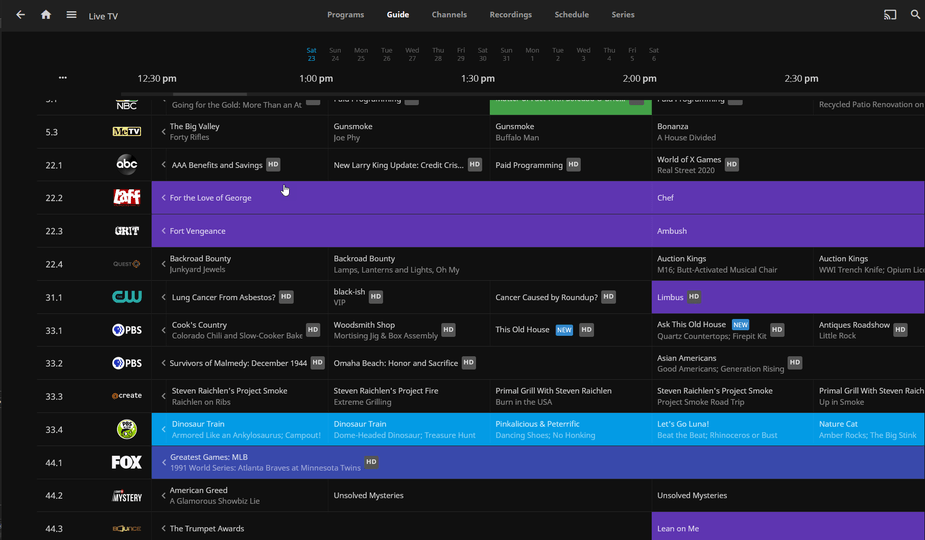The width and height of the screenshot is (925, 540).
Task: Select the GRIT channel logo
Action: tap(127, 231)
